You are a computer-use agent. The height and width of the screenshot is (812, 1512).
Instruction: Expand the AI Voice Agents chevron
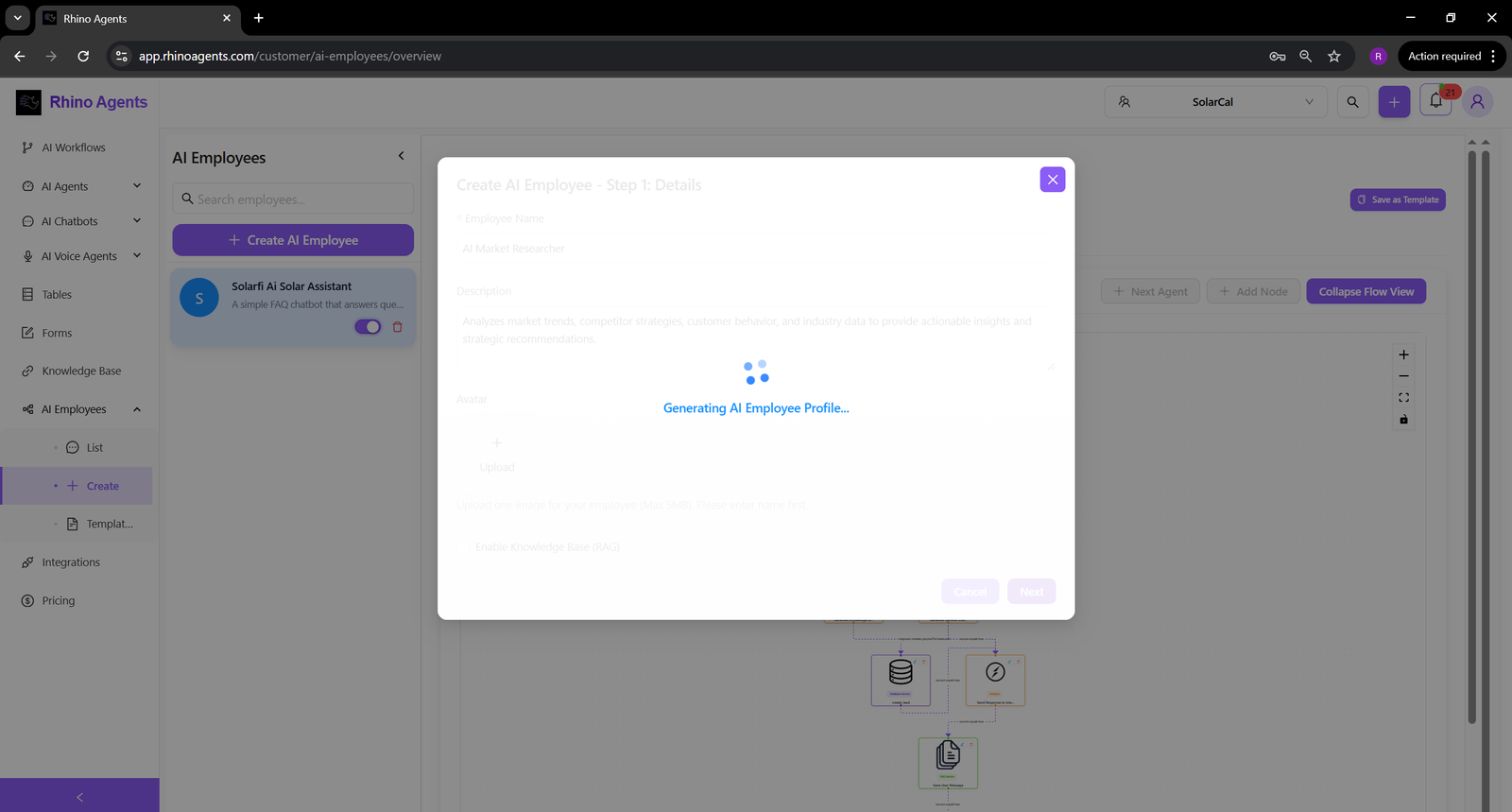137,256
